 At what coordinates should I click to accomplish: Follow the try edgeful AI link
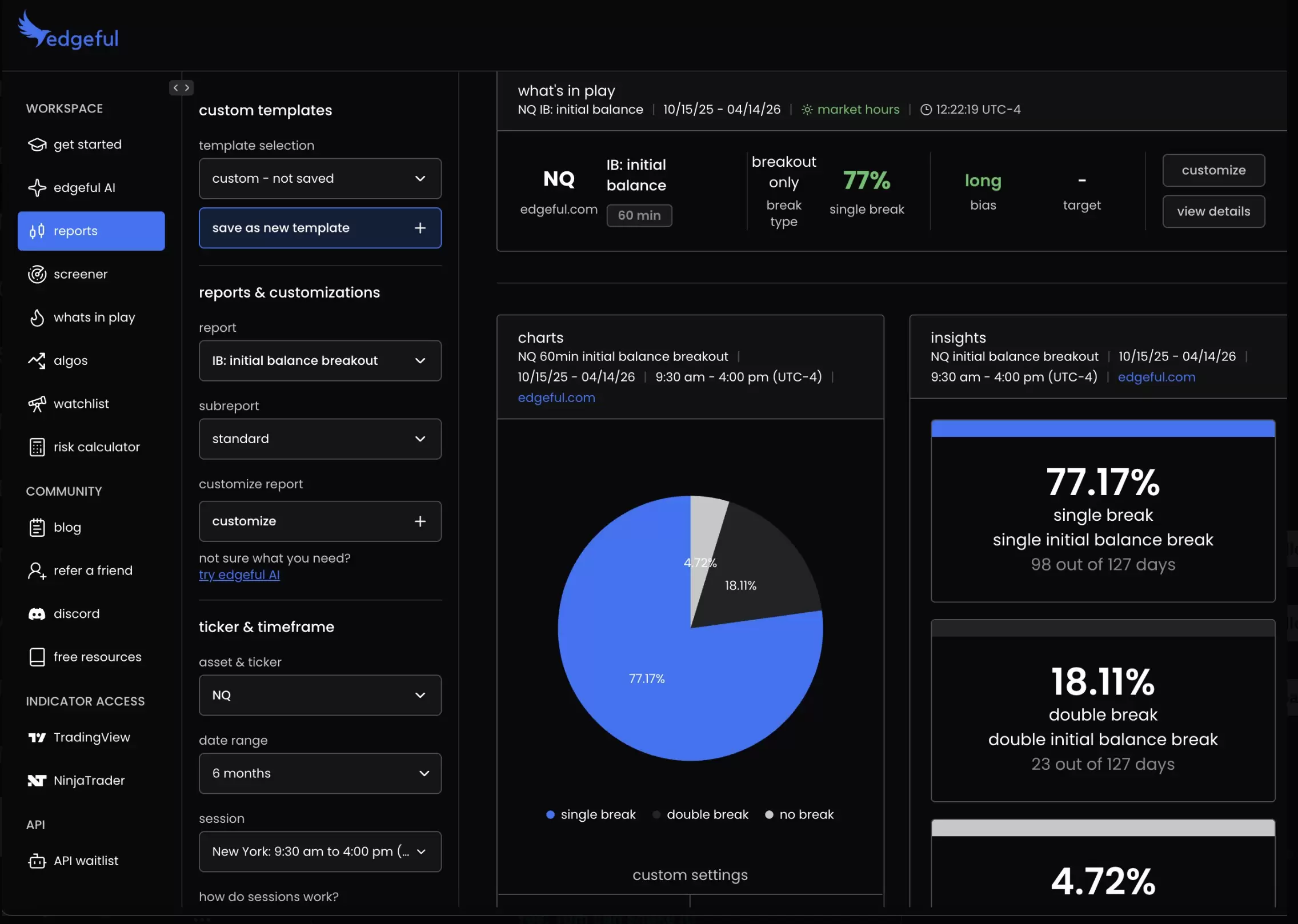point(239,575)
